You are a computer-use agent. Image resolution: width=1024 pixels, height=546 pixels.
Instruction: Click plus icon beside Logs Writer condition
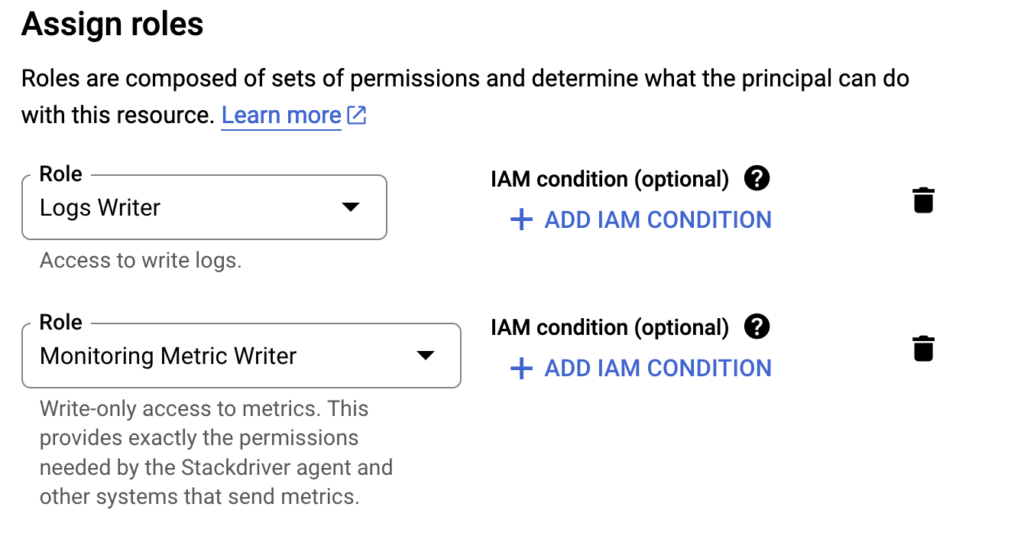521,220
